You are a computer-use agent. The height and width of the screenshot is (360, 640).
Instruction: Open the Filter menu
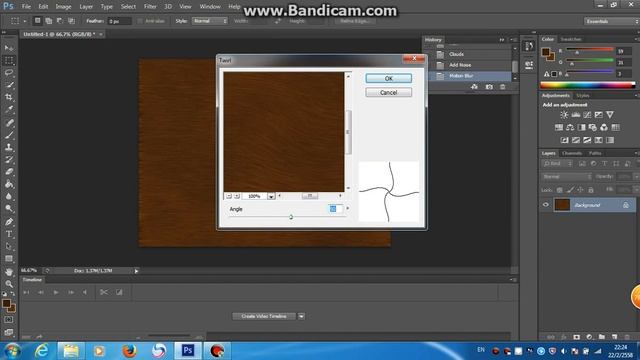150,7
